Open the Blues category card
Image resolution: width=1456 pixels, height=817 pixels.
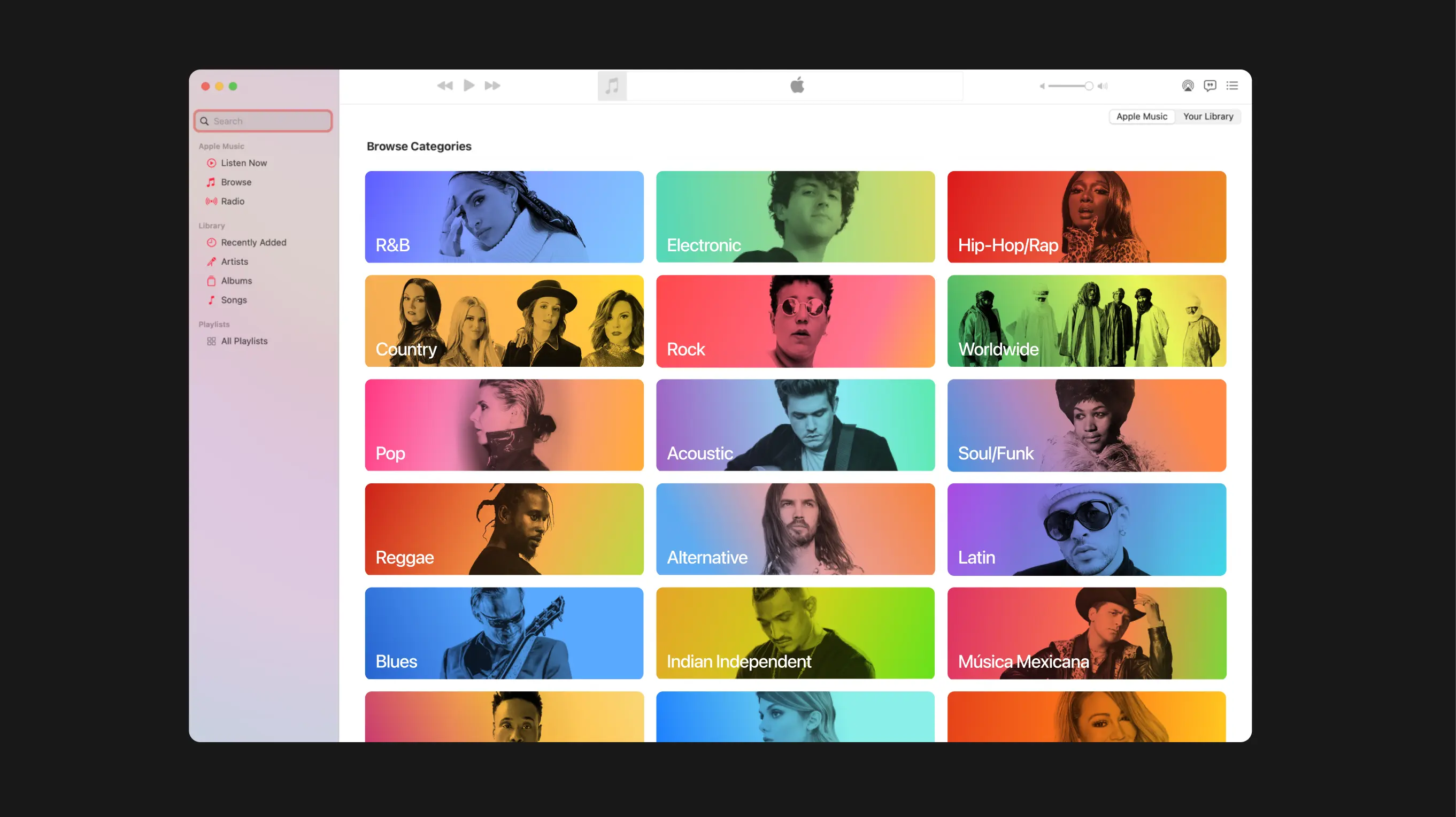pos(504,633)
